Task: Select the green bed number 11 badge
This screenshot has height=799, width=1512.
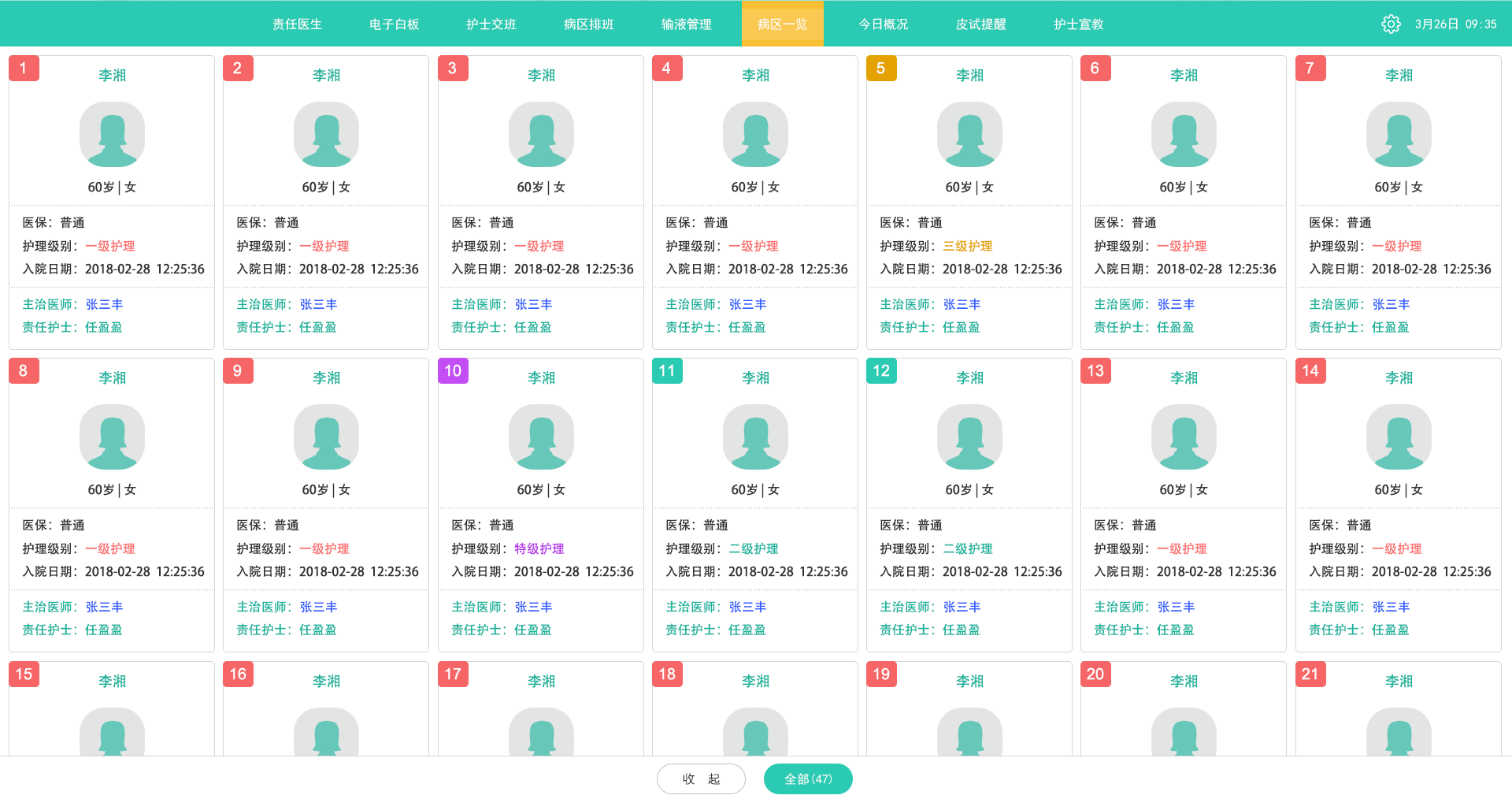Action: coord(667,370)
